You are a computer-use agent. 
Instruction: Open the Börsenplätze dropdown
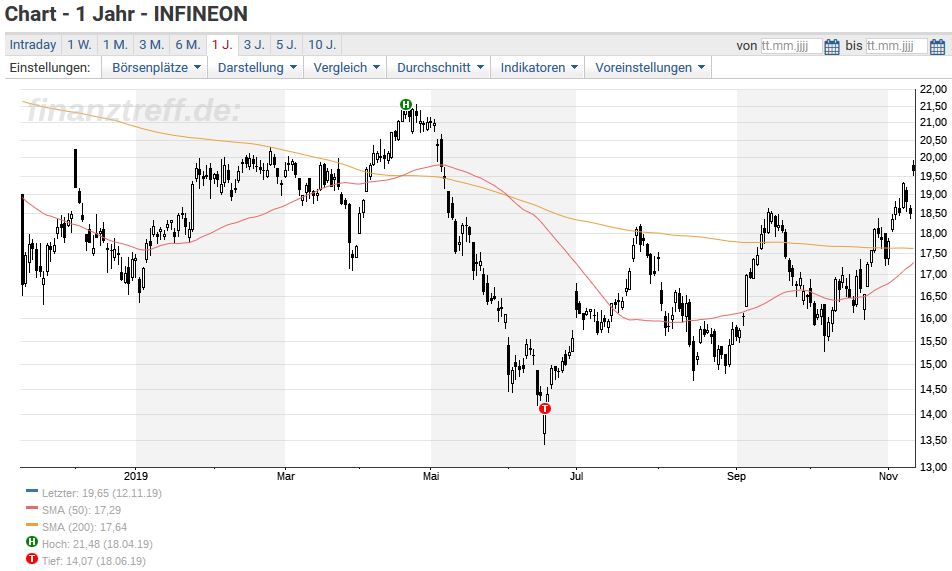click(x=155, y=67)
